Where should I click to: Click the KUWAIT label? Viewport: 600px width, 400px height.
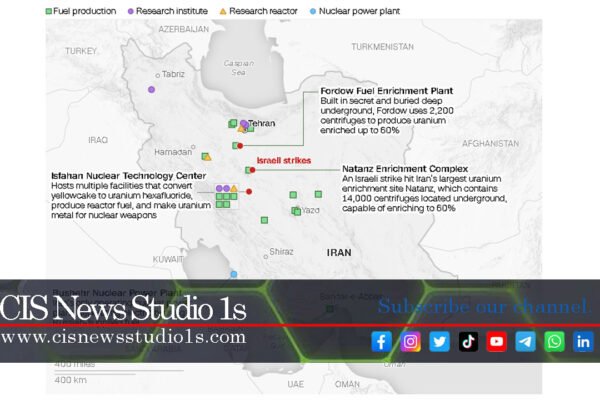tap(168, 259)
